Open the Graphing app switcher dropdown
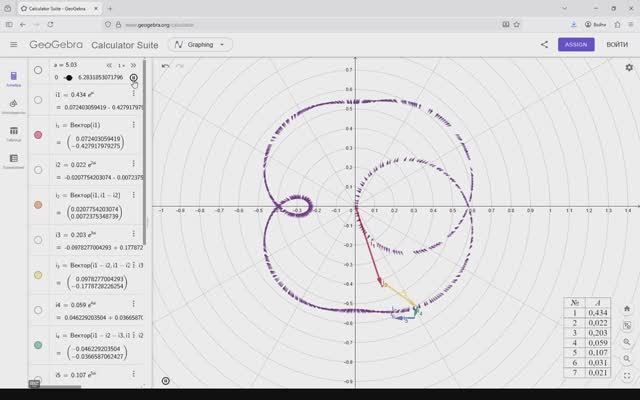The image size is (640, 400). coord(200,44)
